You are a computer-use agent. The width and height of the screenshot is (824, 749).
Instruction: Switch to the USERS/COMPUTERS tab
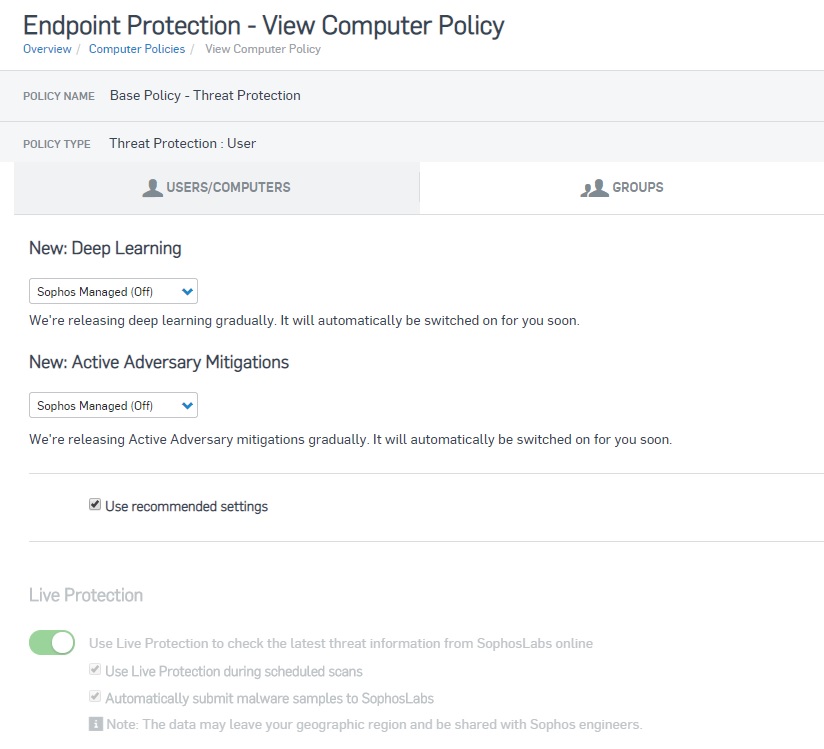(217, 188)
